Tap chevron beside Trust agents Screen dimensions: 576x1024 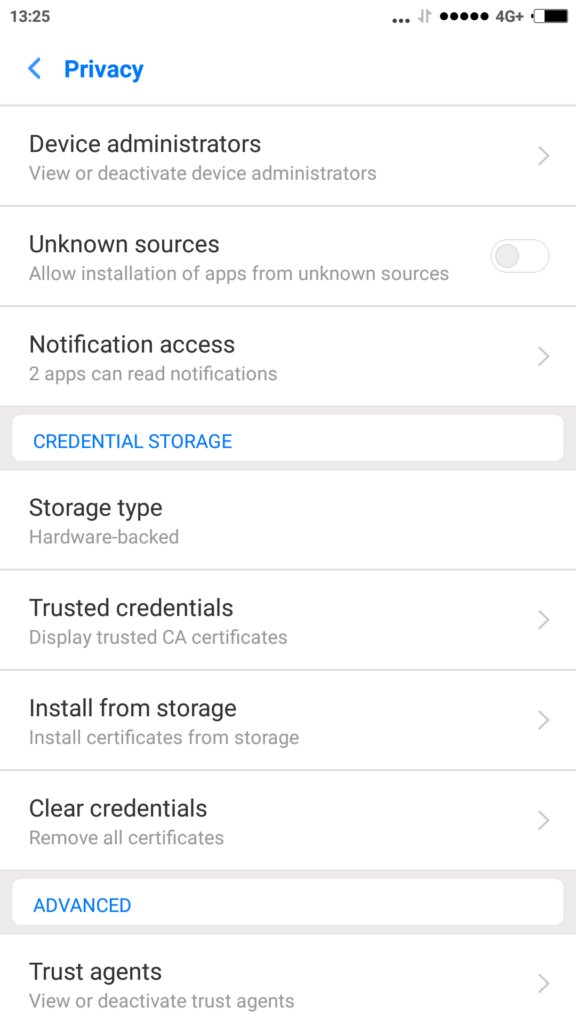point(543,984)
